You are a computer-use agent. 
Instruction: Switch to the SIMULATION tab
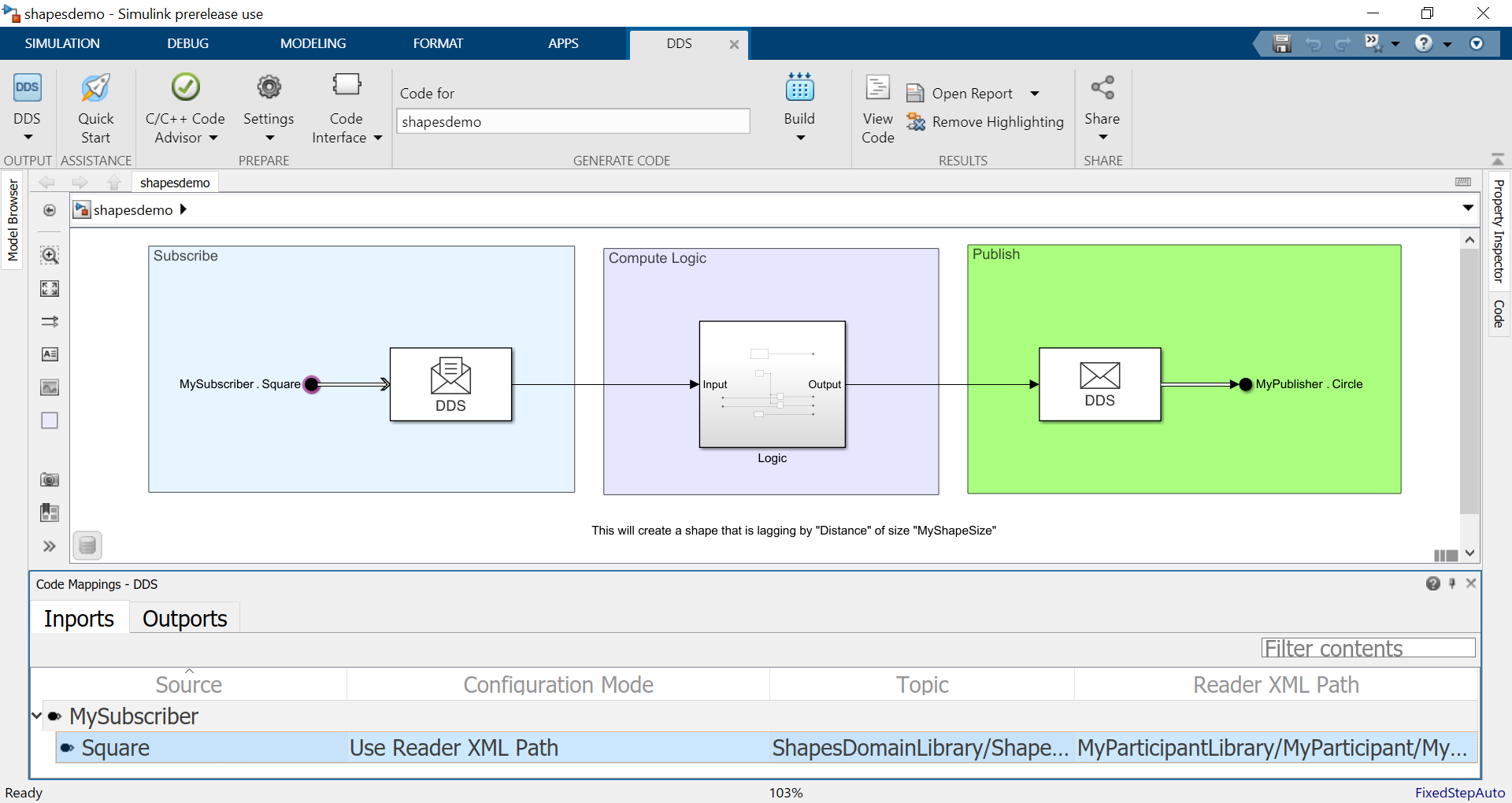(x=62, y=43)
